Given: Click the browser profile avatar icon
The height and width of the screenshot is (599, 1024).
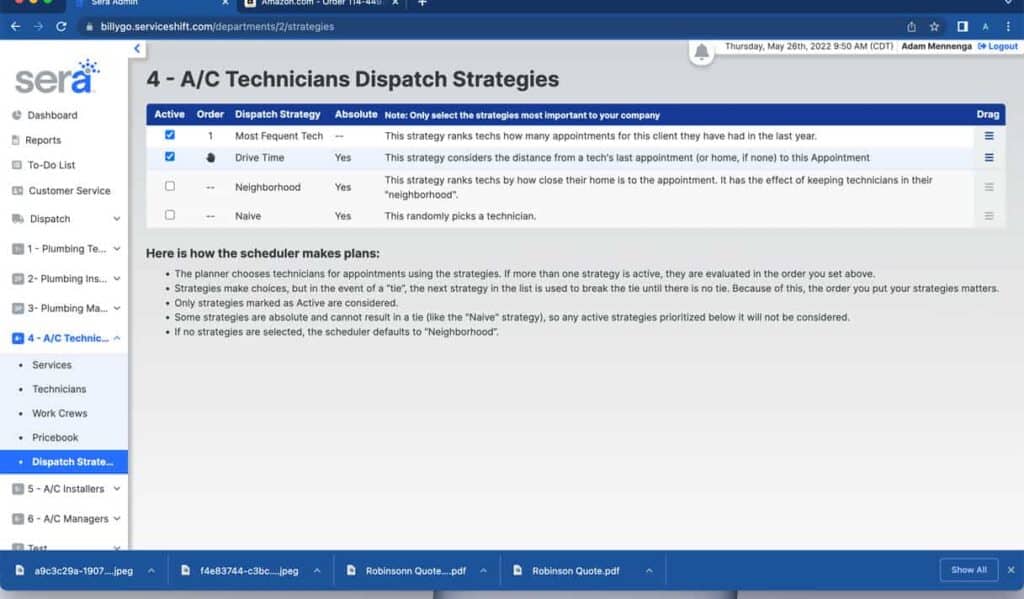Looking at the screenshot, I should click(x=986, y=28).
